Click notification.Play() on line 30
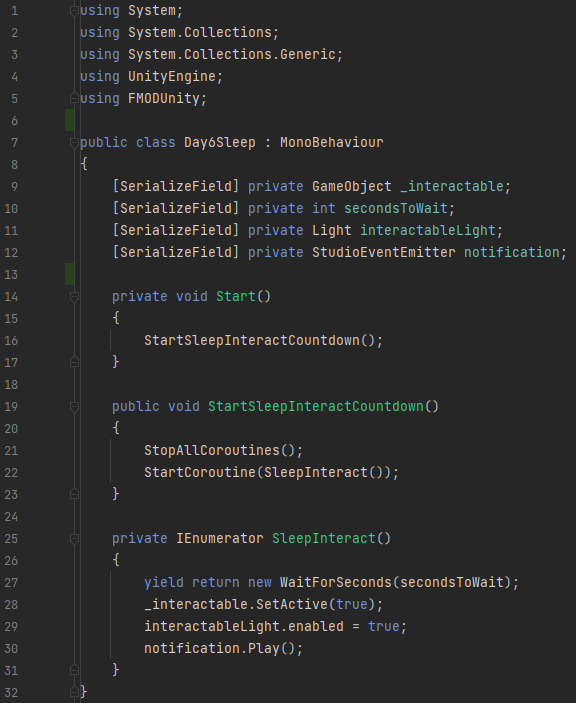The width and height of the screenshot is (576, 703). [x=220, y=648]
